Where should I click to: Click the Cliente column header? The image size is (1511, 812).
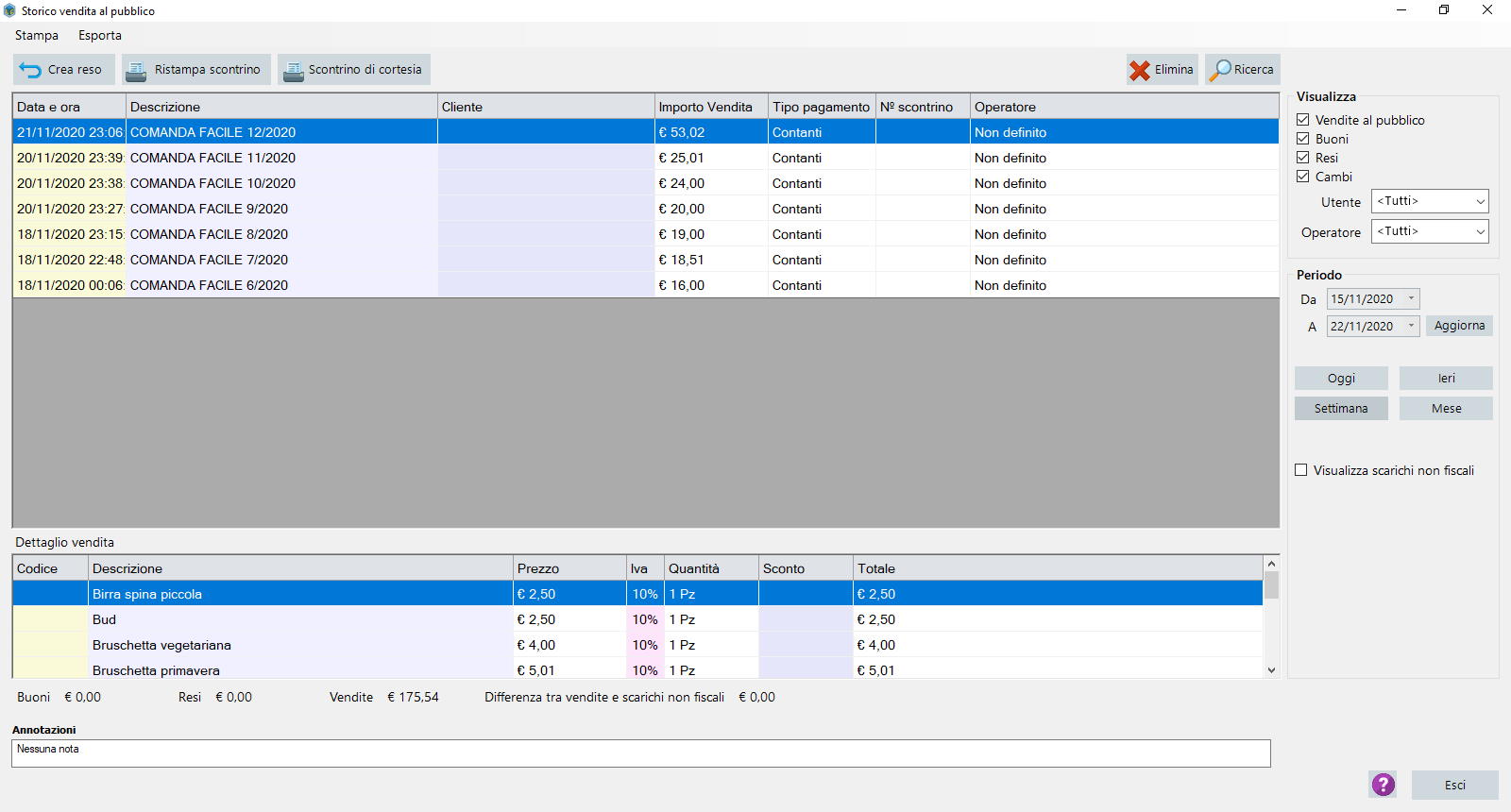[x=546, y=107]
